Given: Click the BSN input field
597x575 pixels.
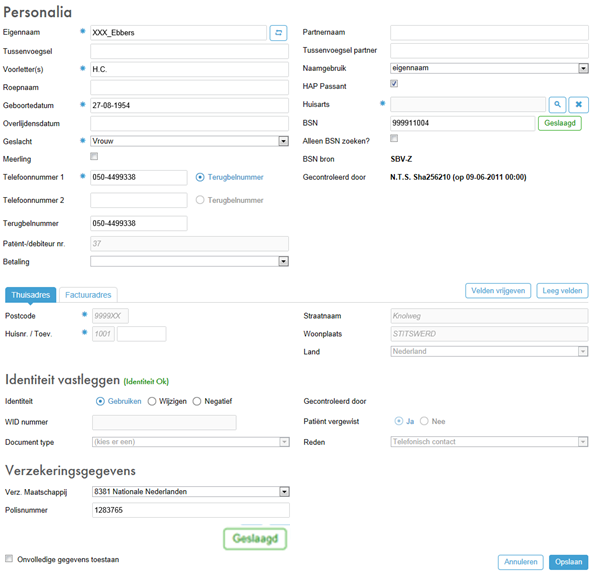Looking at the screenshot, I should 463,123.
